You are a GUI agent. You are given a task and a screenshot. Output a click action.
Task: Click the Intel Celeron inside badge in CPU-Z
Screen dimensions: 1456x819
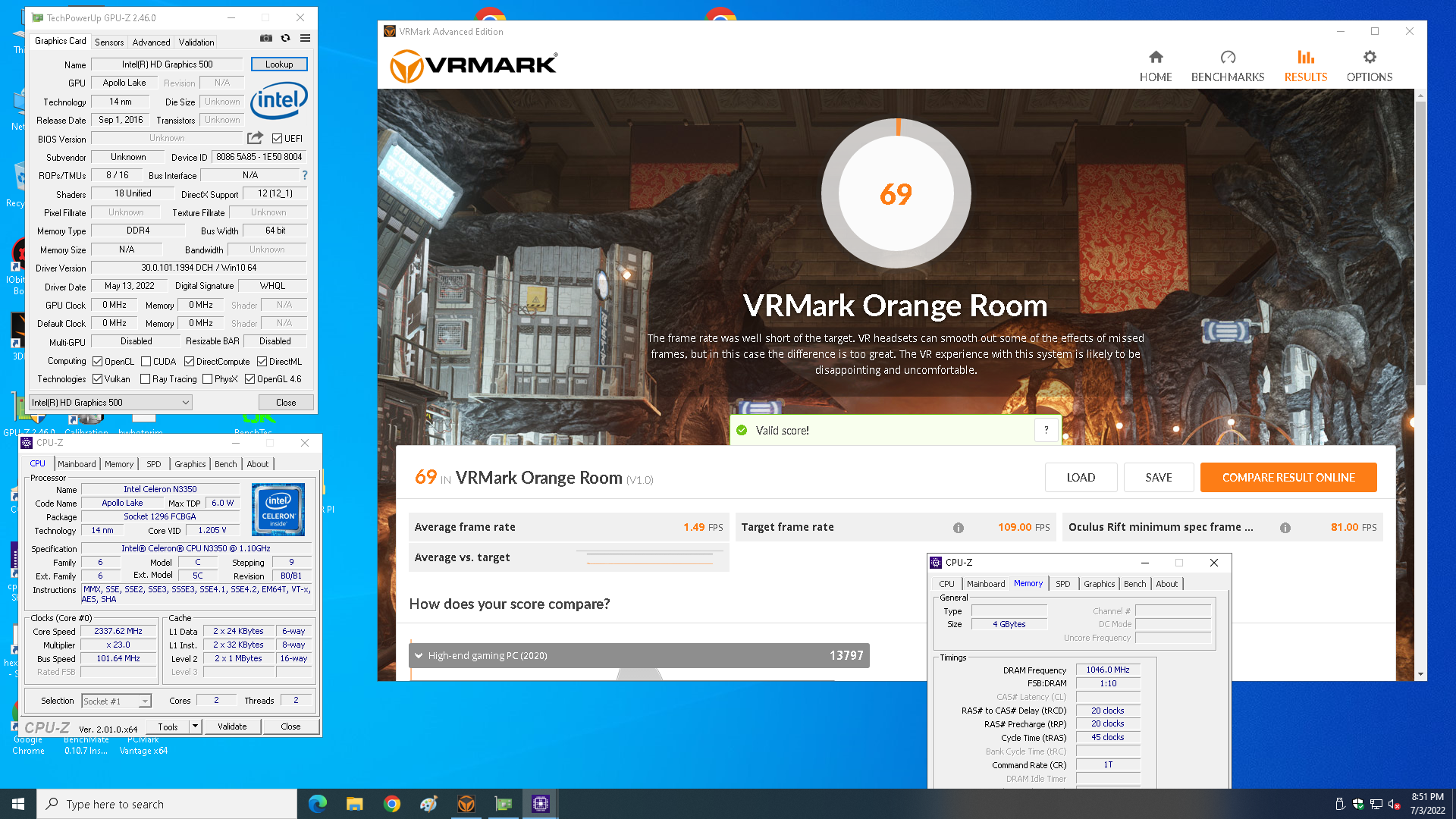click(x=278, y=510)
